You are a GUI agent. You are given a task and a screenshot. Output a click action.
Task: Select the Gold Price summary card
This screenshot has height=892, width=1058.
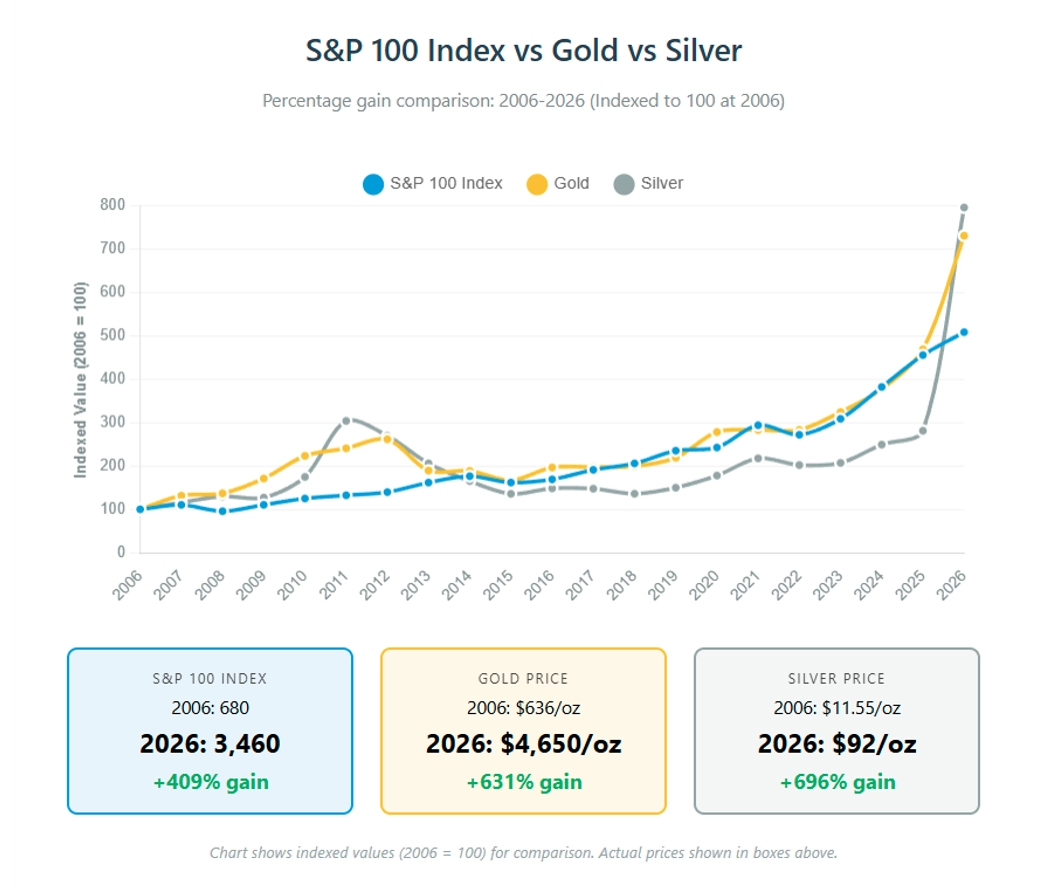coord(523,730)
